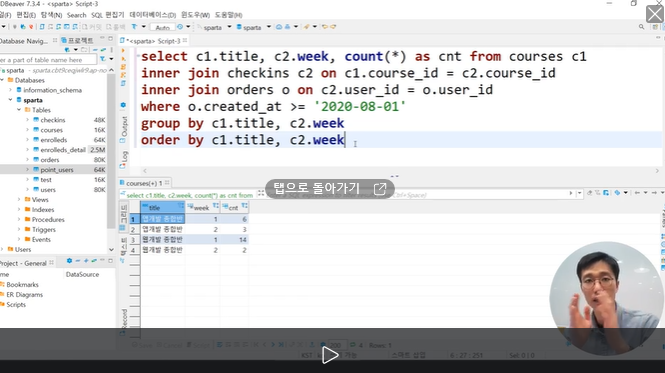Screen dimensions: 665x373
Task: Show the Log side panel
Action: (123, 160)
